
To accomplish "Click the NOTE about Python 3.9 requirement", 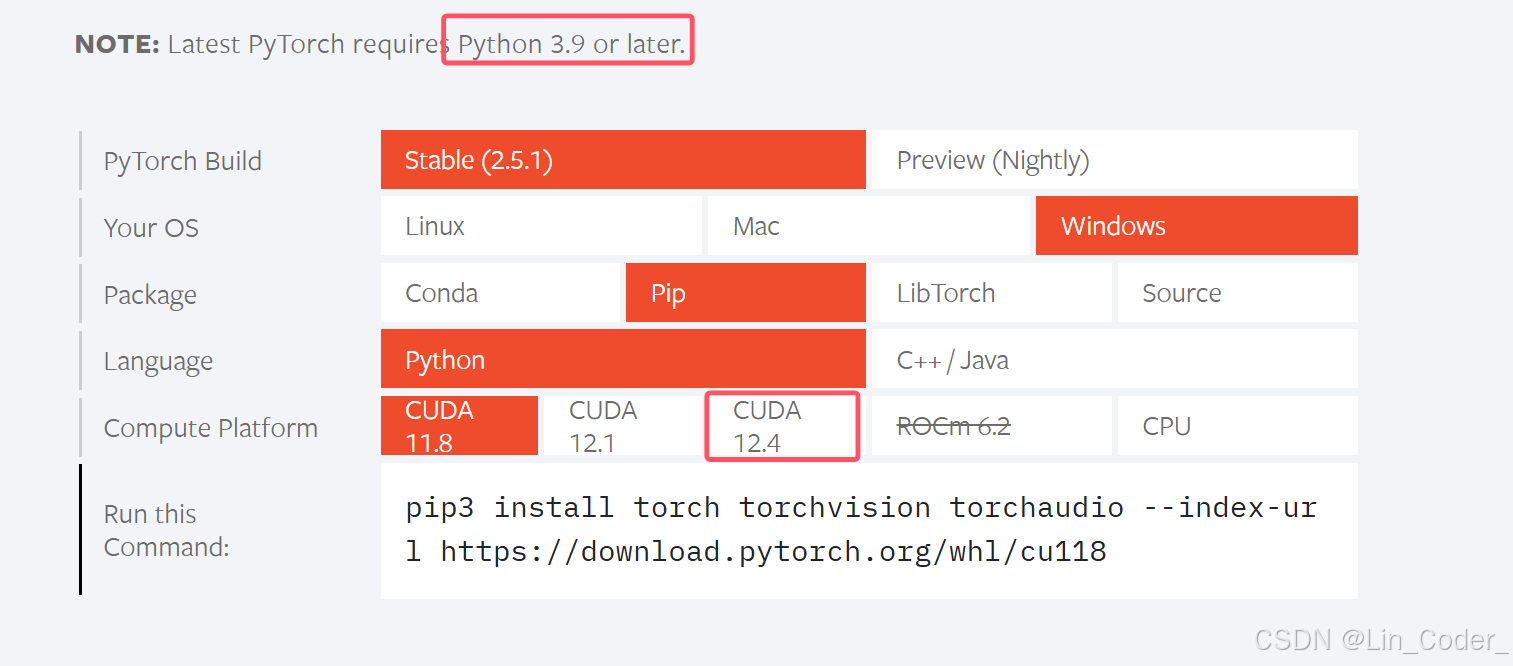I will (380, 44).
